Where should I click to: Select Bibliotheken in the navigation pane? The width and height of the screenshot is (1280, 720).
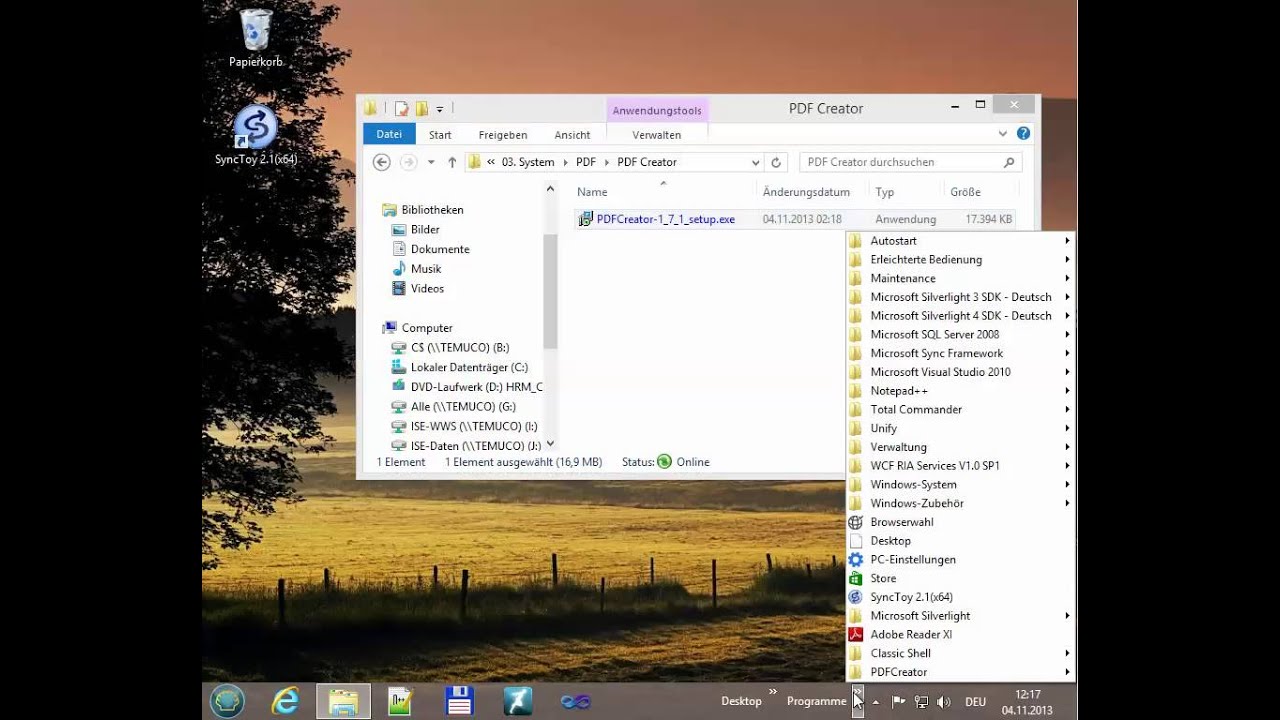point(432,210)
